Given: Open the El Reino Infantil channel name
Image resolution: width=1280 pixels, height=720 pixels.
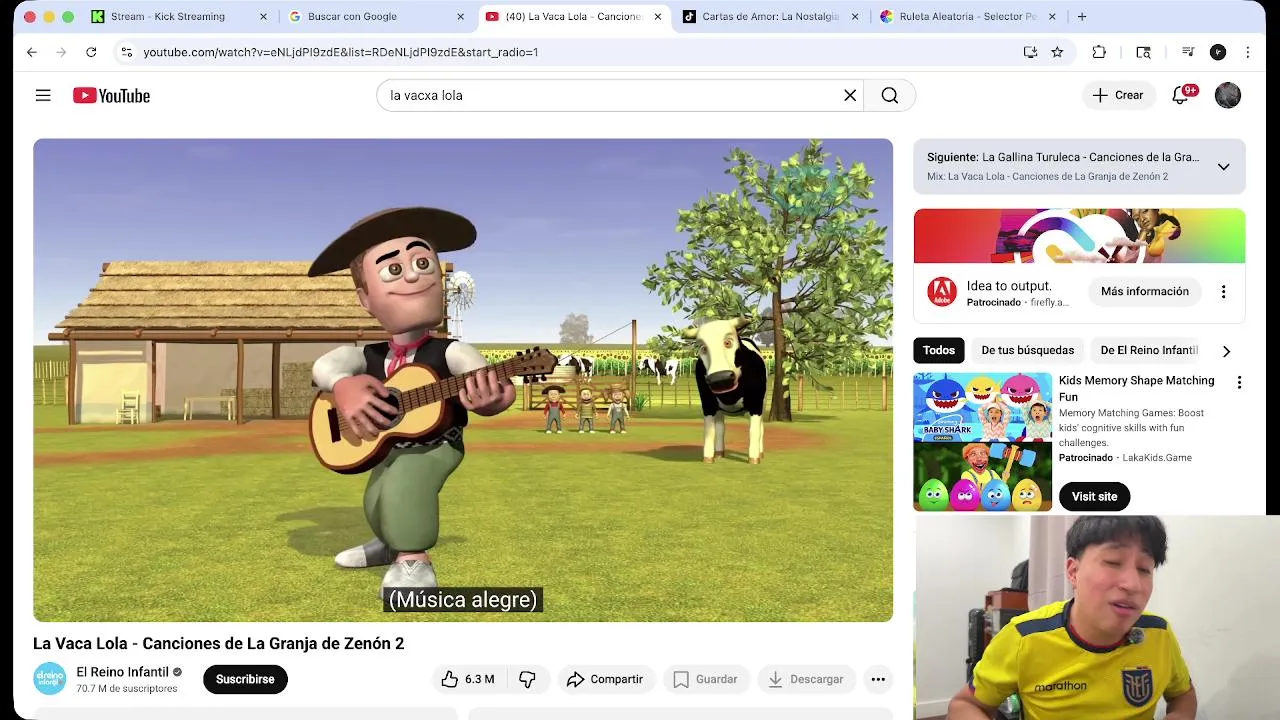Looking at the screenshot, I should [x=122, y=672].
